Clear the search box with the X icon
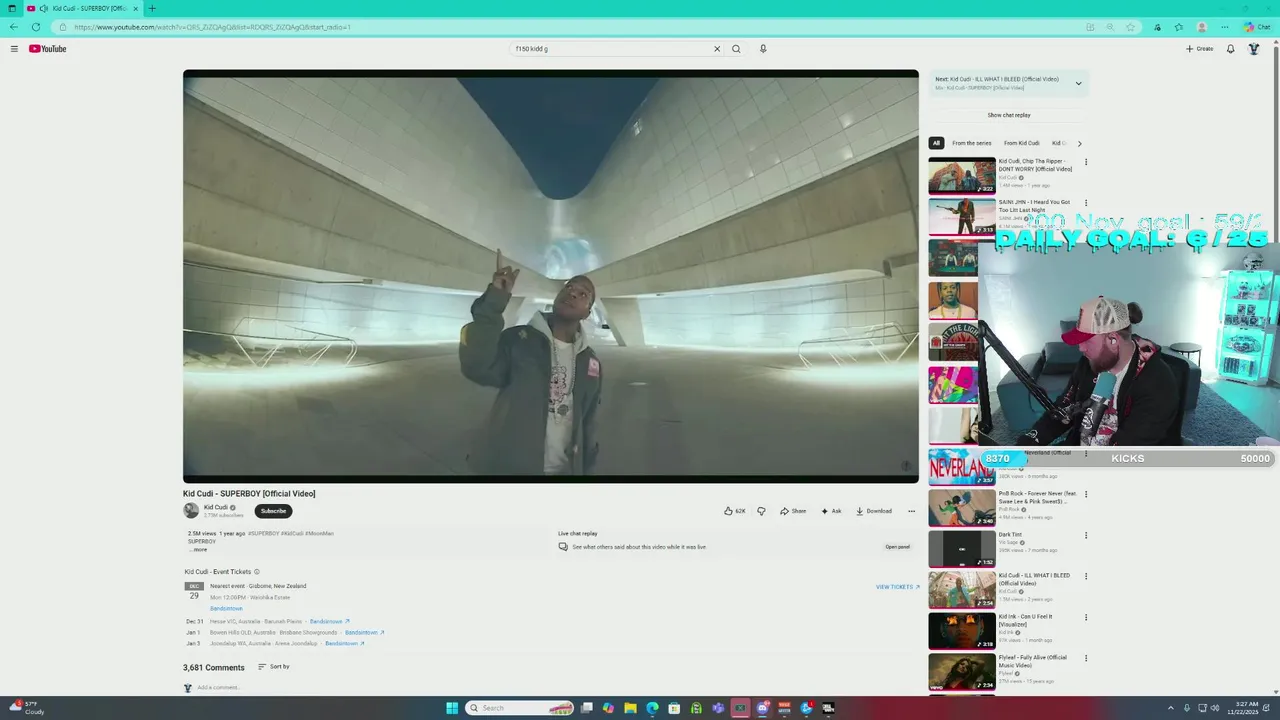The height and width of the screenshot is (720, 1280). tap(716, 48)
